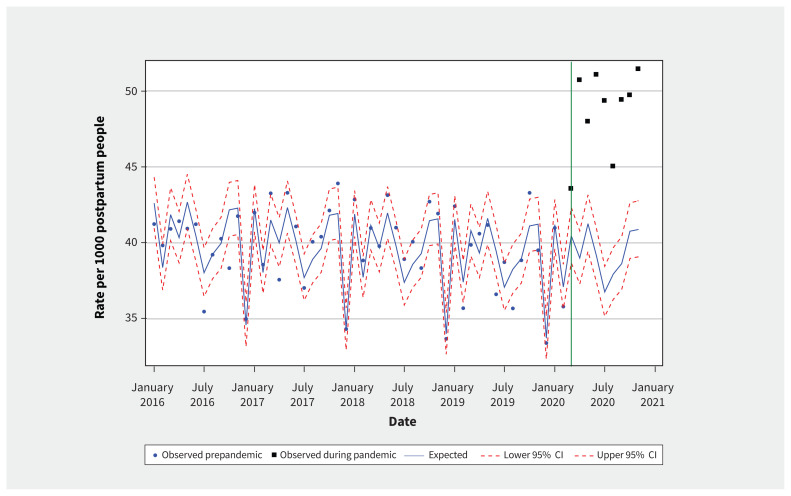Click the 'Observed during pandemic' legend entry

[x=334, y=455]
